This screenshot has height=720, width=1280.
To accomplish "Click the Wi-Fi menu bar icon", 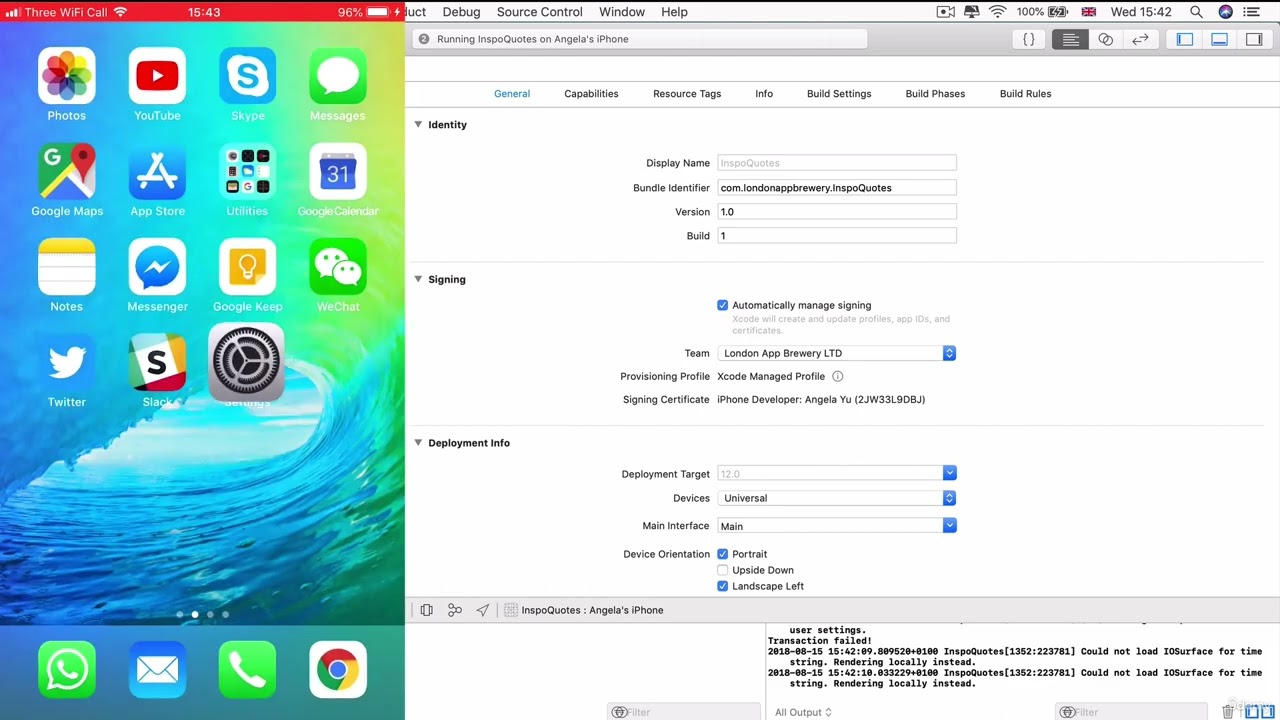I will 997,12.
